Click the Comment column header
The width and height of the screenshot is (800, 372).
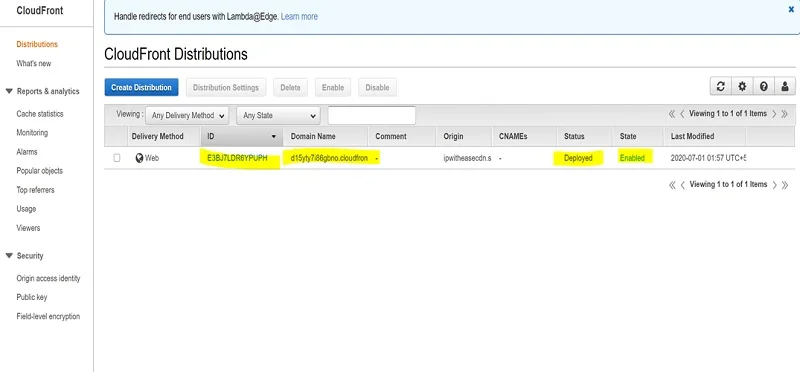tap(391, 136)
